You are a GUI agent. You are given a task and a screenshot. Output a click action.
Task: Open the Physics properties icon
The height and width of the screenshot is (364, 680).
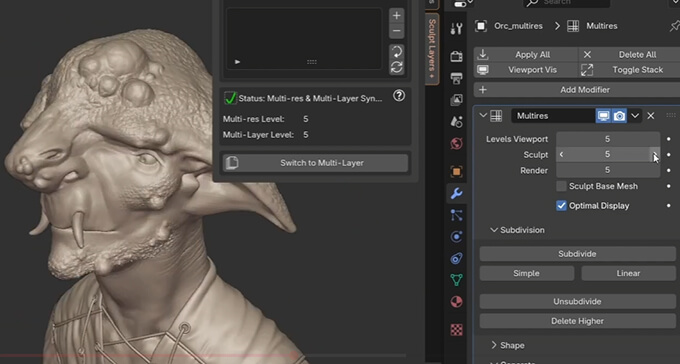[456, 237]
